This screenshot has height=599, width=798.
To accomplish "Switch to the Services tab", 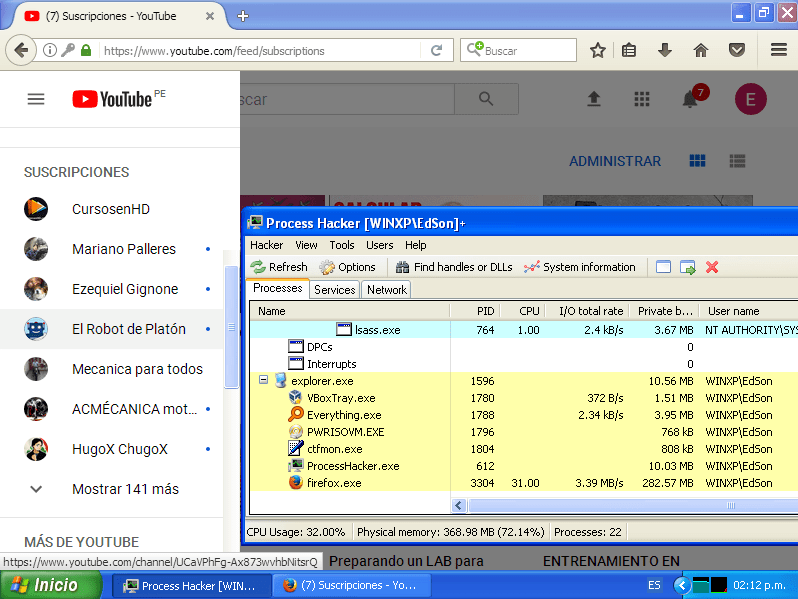I will 334,289.
